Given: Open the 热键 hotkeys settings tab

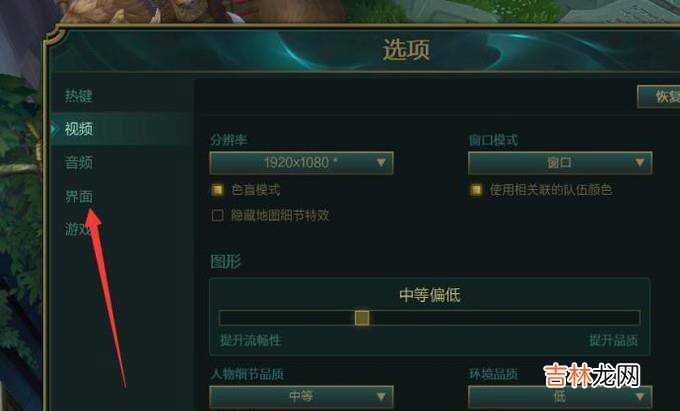Looking at the screenshot, I should click(78, 96).
